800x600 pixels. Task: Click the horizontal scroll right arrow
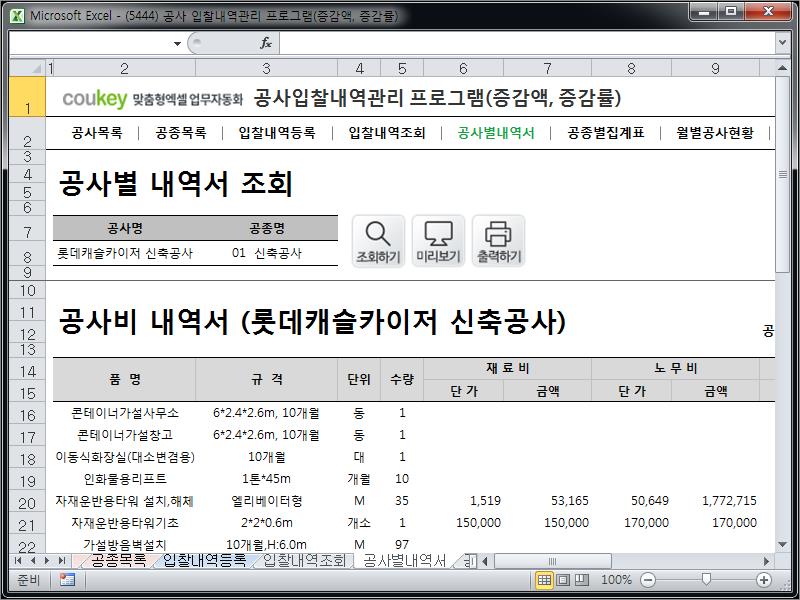(766, 561)
